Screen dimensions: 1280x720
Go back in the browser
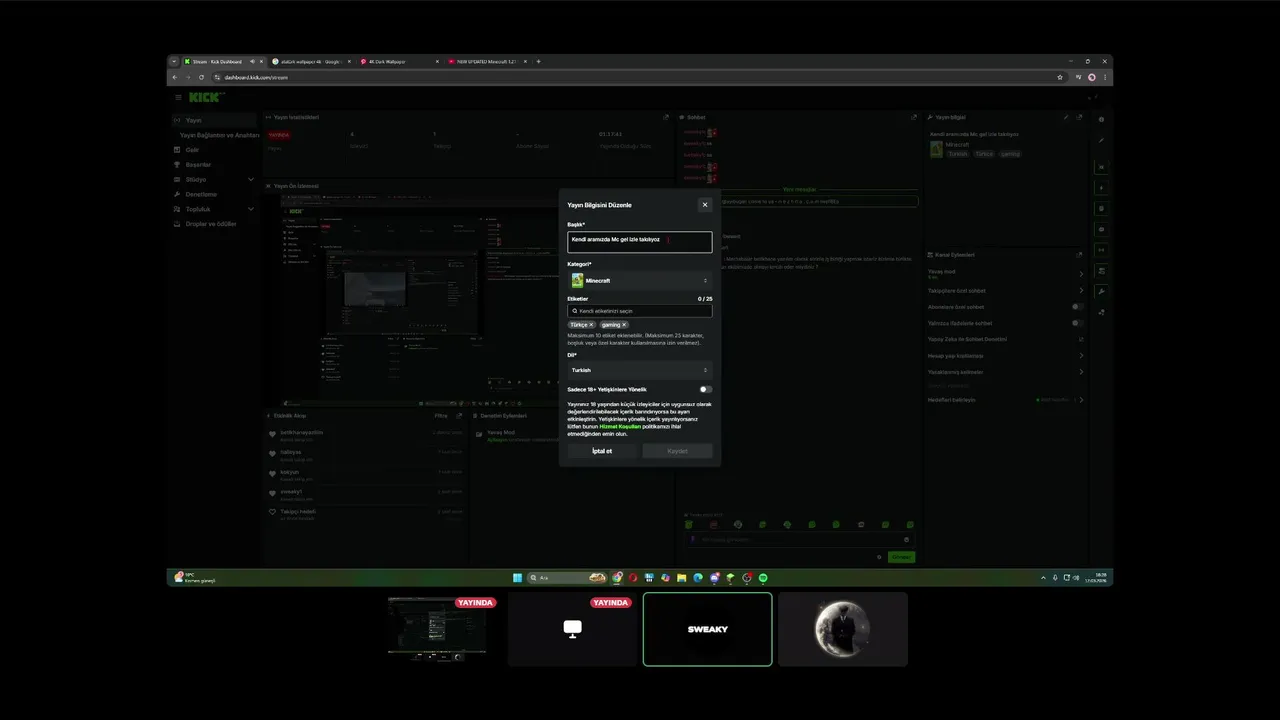click(x=175, y=77)
